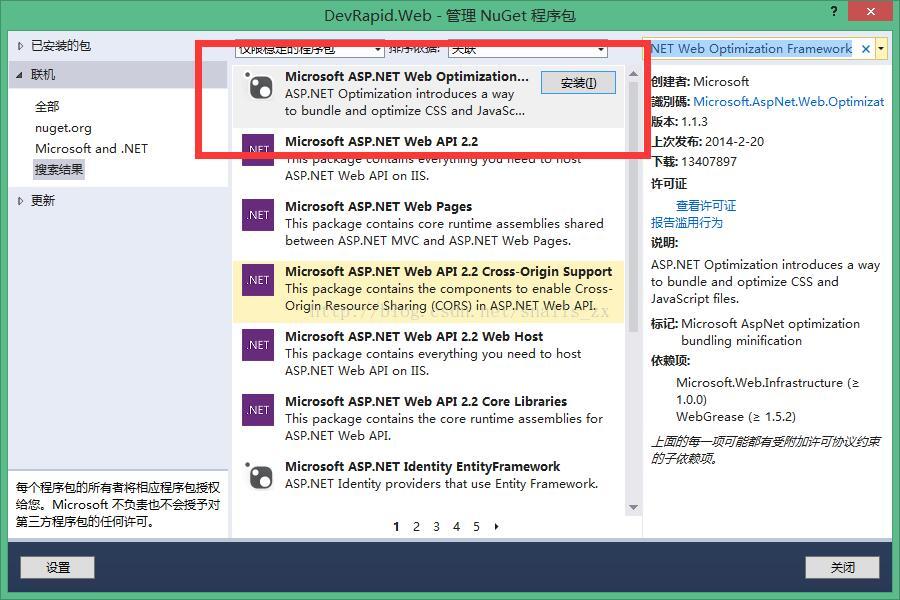The width and height of the screenshot is (900, 600).
Task: Open the 报告滥用行为 link
Action: click(x=686, y=223)
